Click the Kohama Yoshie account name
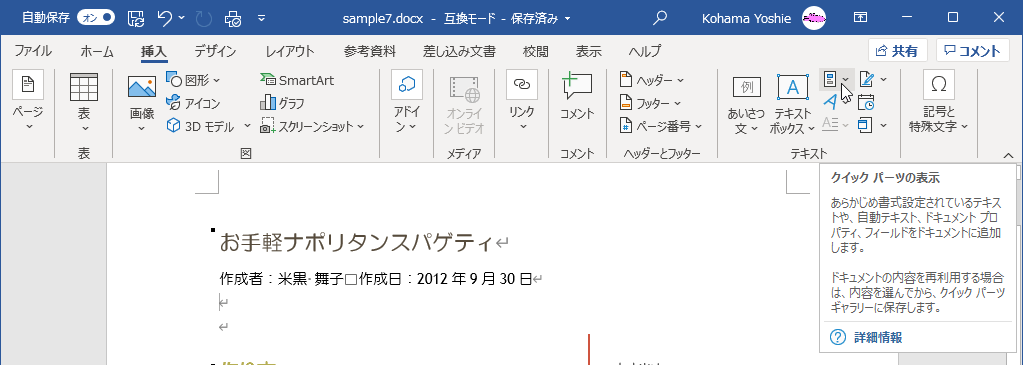Image resolution: width=1023 pixels, height=365 pixels. (x=747, y=18)
